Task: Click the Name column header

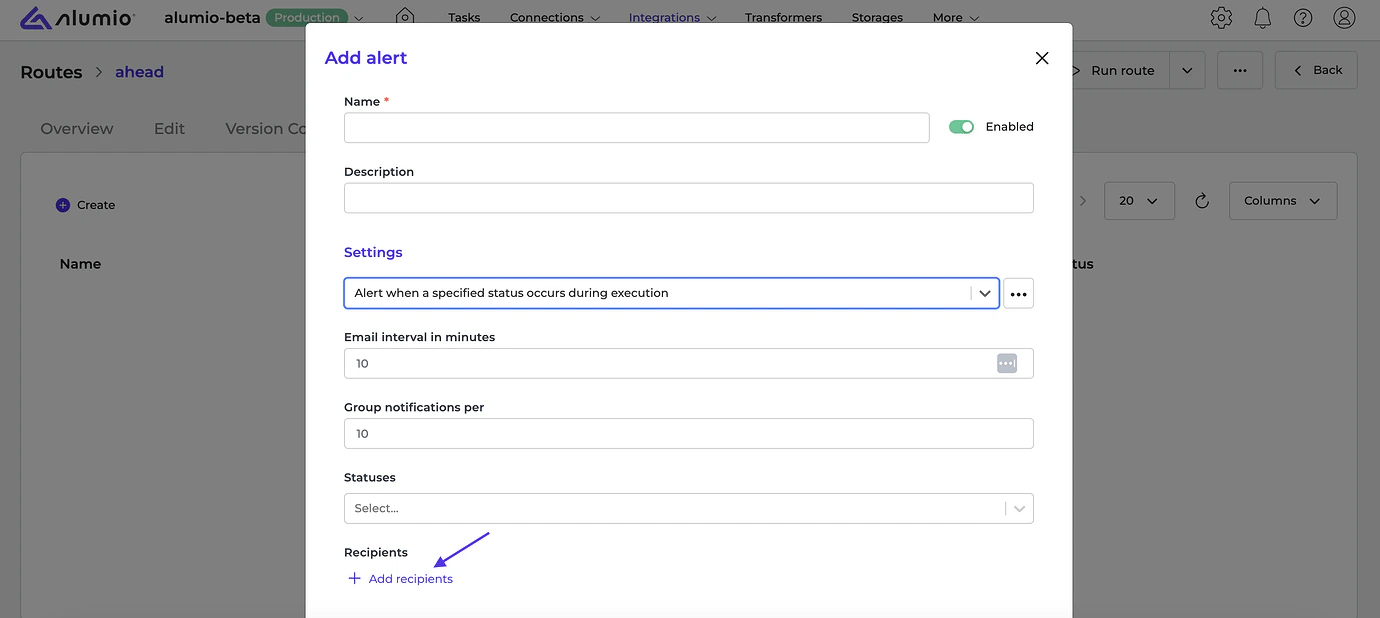Action: point(80,264)
